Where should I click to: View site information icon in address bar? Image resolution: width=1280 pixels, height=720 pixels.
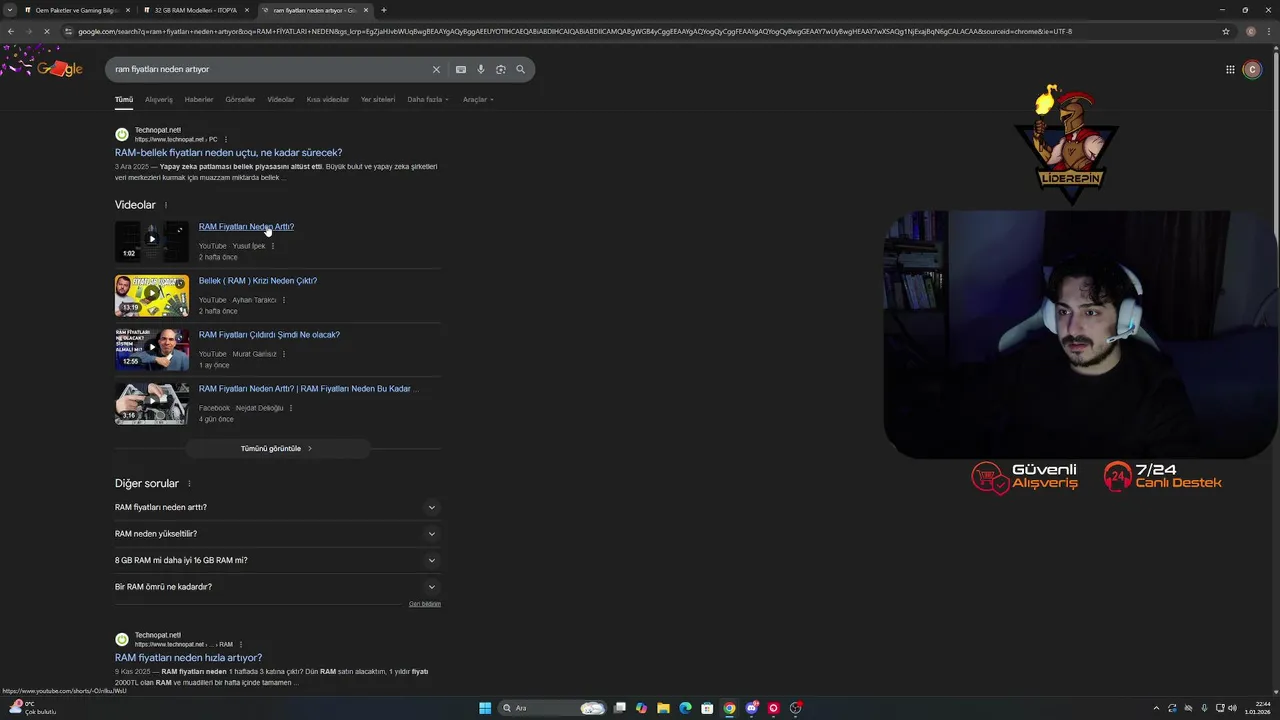coord(69,31)
